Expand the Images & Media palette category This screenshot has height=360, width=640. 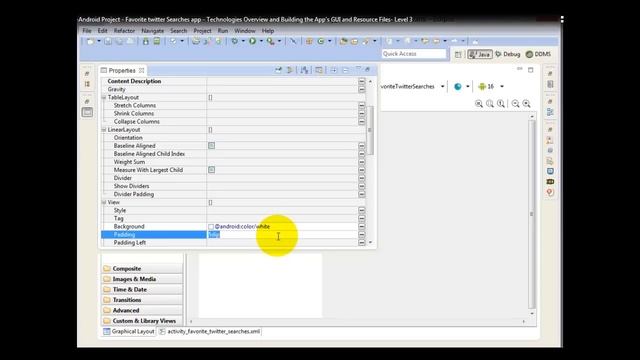tap(142, 279)
